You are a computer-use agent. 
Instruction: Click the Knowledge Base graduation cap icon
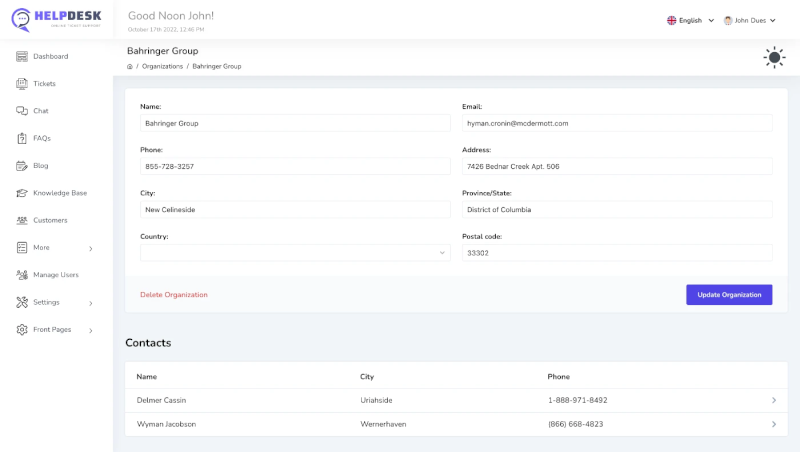pyautogui.click(x=22, y=193)
